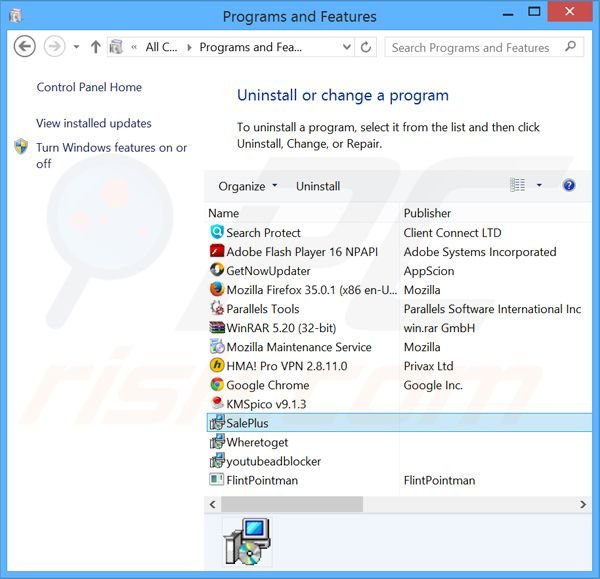Select 'SalePlus' program name
Screen dimensions: 600x579
pyautogui.click(x=247, y=423)
